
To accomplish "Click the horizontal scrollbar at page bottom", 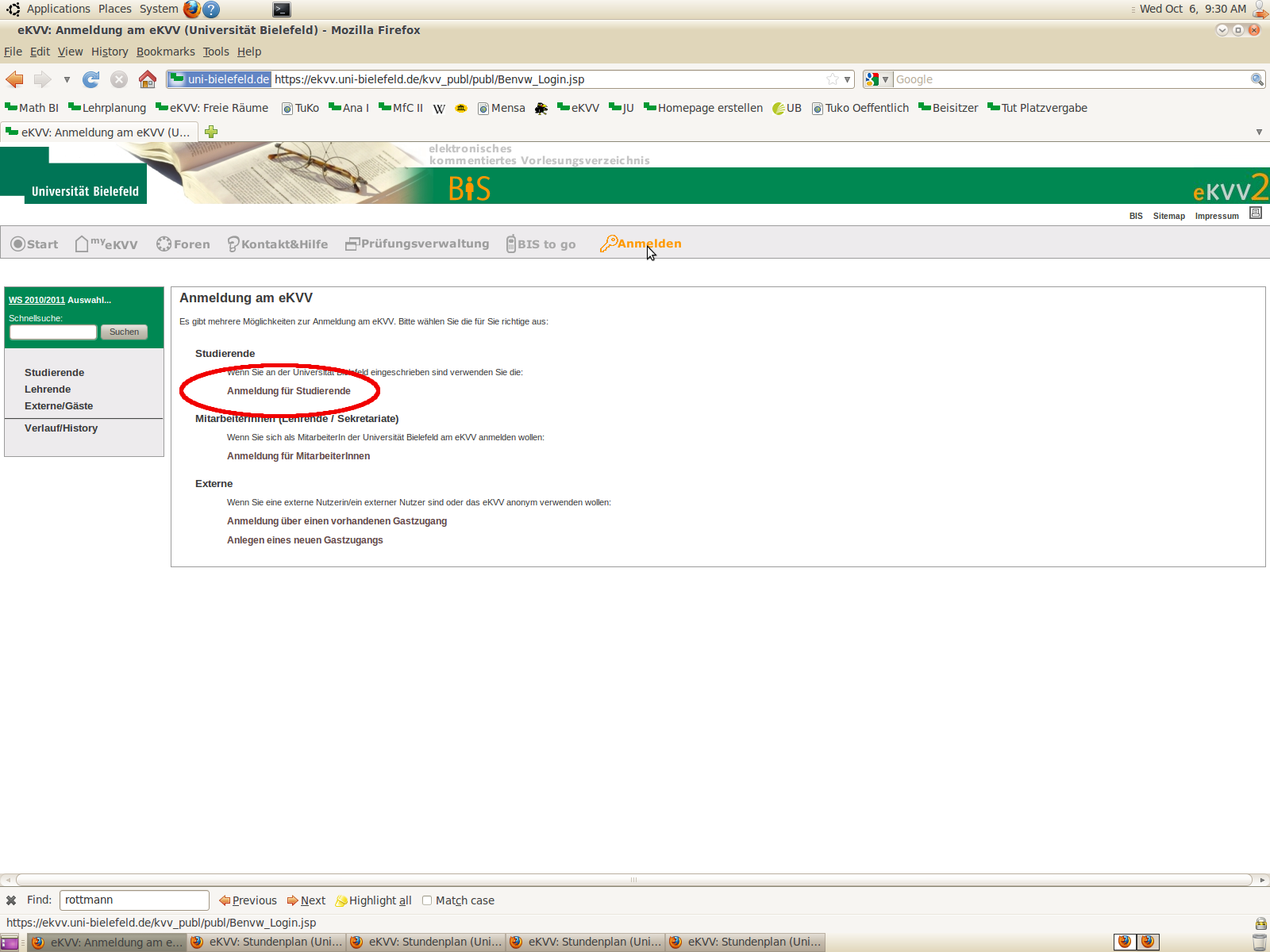I will (633, 880).
